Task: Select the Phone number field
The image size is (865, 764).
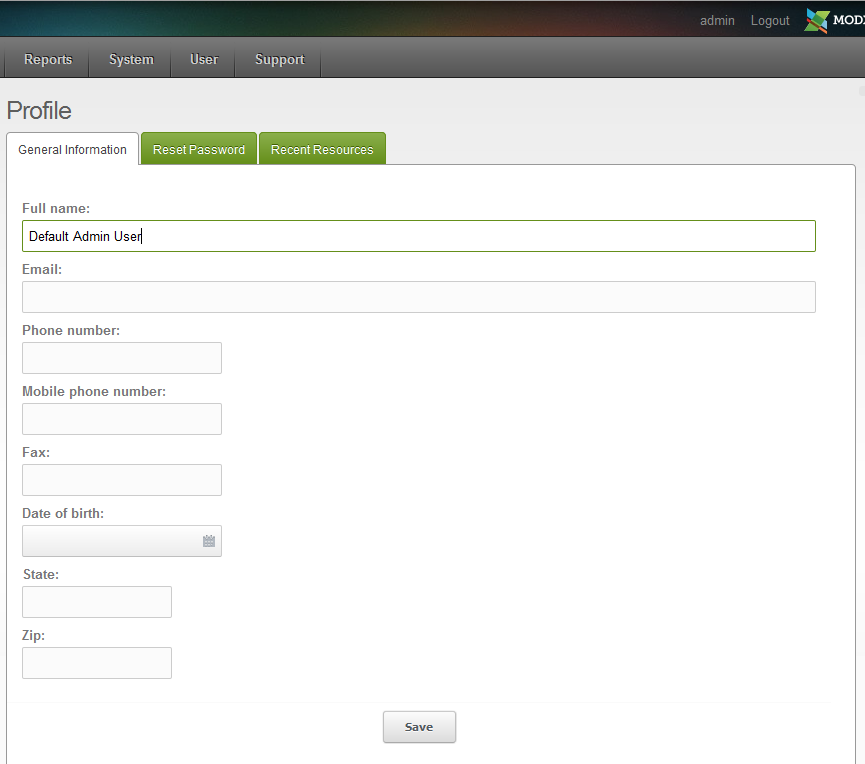Action: (122, 358)
